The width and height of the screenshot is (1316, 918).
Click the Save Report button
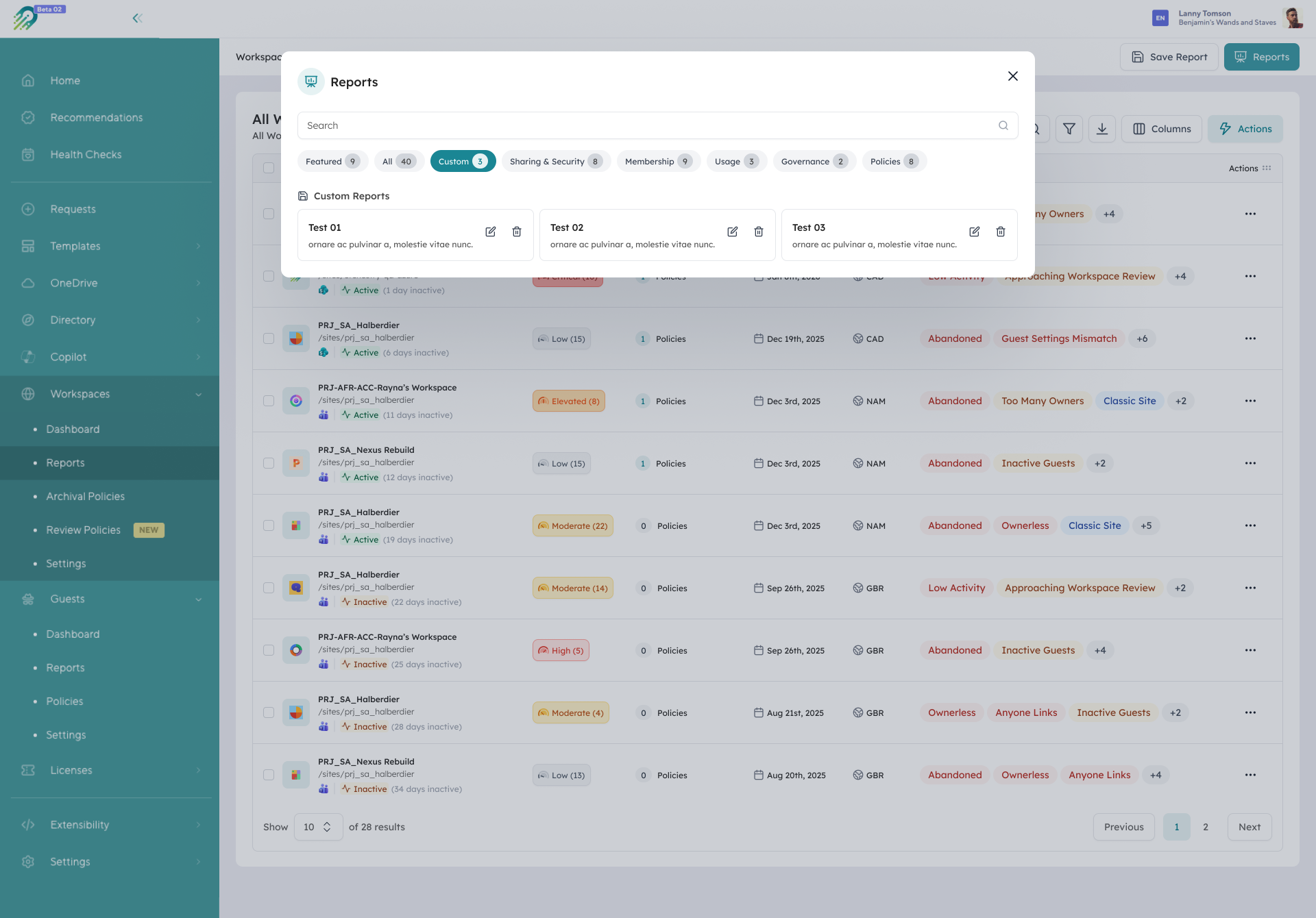1169,57
